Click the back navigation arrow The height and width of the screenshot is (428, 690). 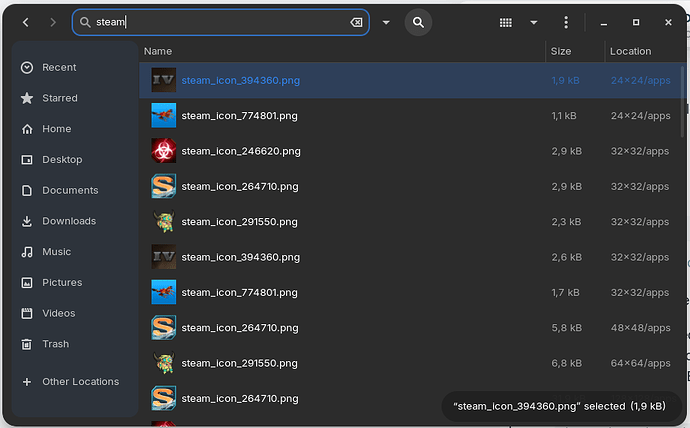click(x=25, y=22)
